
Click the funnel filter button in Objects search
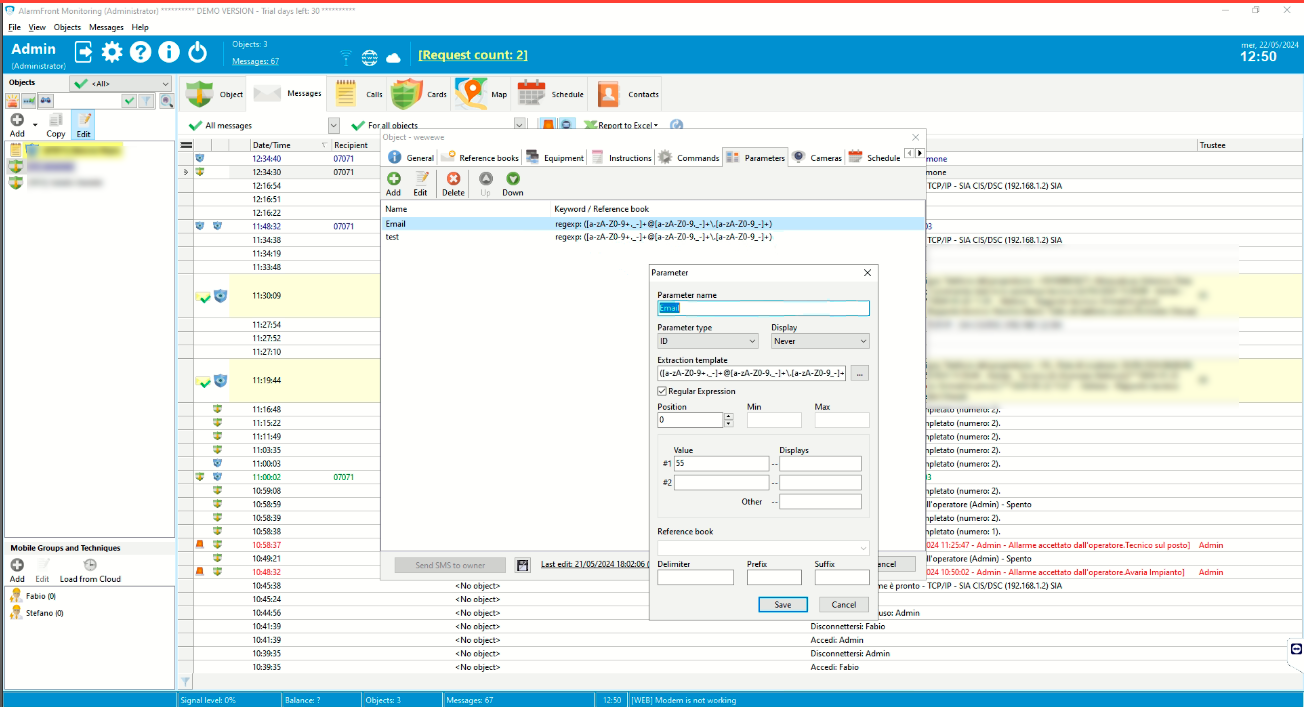(x=146, y=101)
